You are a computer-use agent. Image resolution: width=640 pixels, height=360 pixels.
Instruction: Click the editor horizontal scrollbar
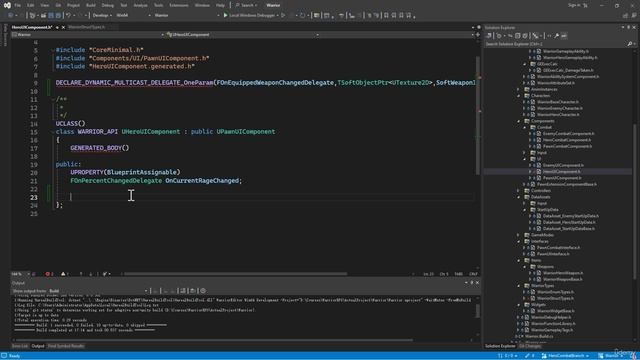pos(236,274)
